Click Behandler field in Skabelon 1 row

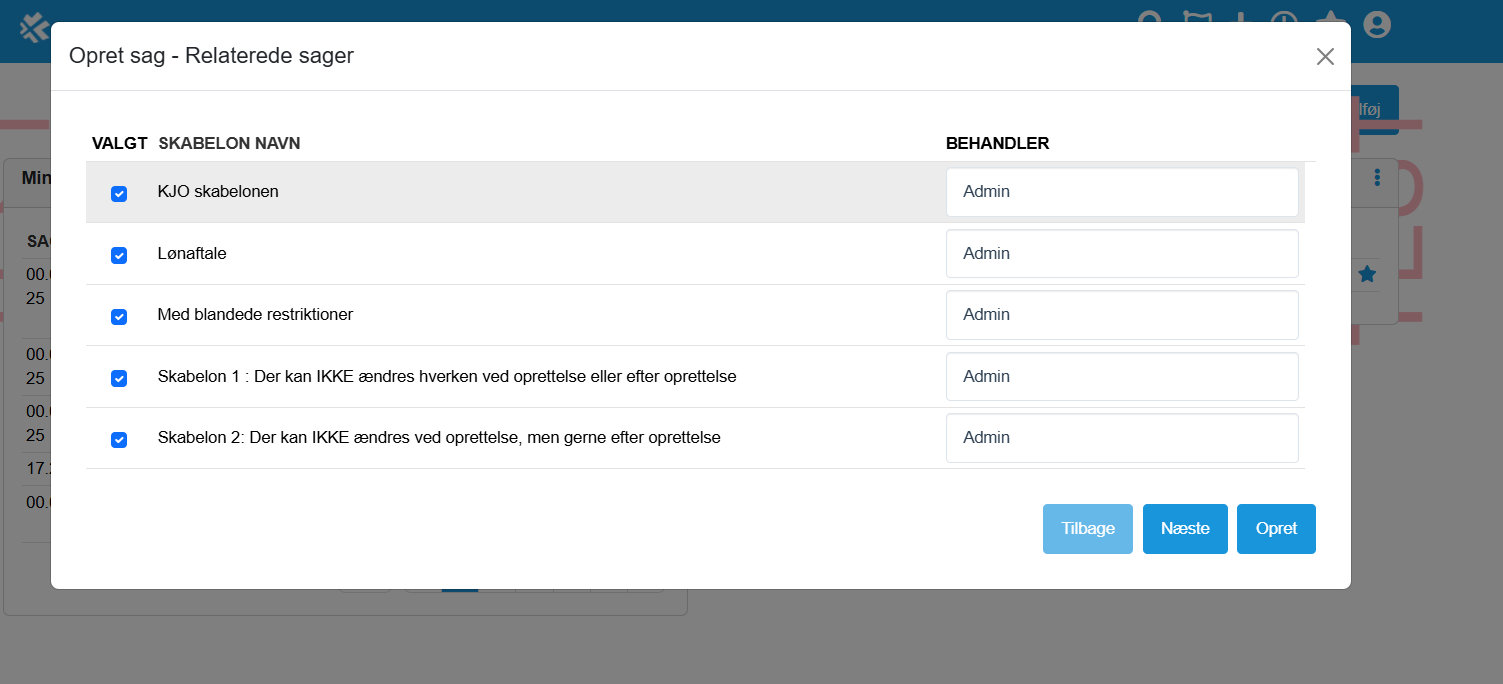coord(1121,377)
